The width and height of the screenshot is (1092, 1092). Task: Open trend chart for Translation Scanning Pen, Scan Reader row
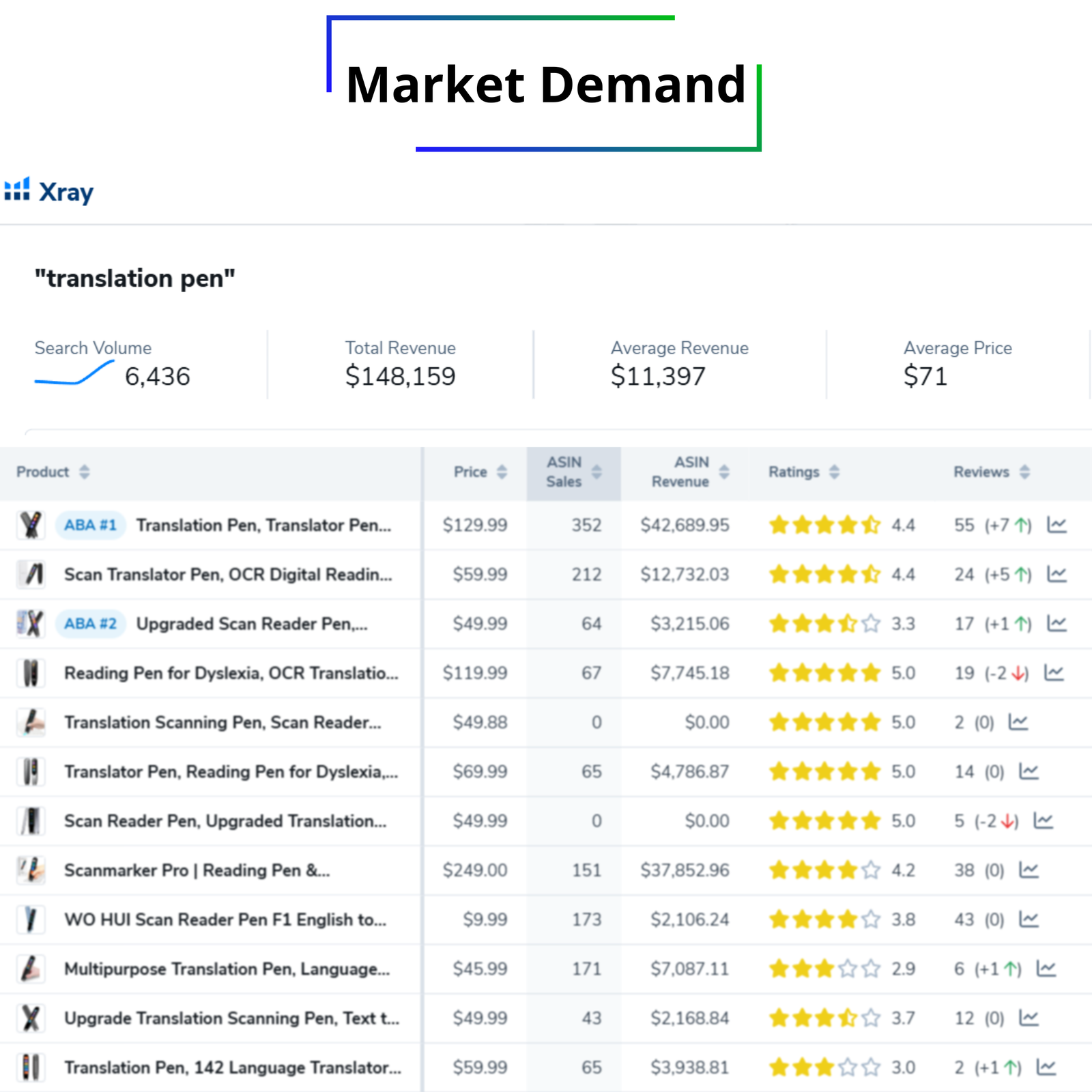click(1018, 722)
